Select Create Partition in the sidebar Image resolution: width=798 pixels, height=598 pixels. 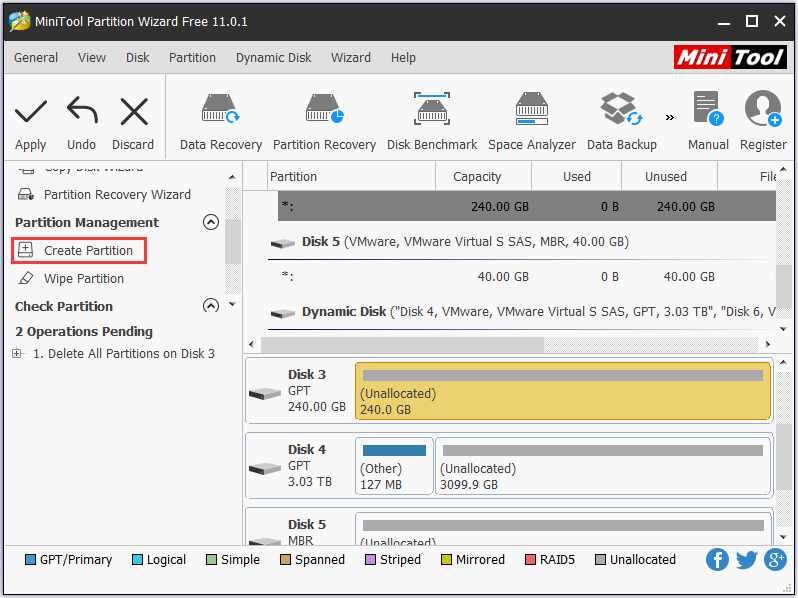coord(79,250)
